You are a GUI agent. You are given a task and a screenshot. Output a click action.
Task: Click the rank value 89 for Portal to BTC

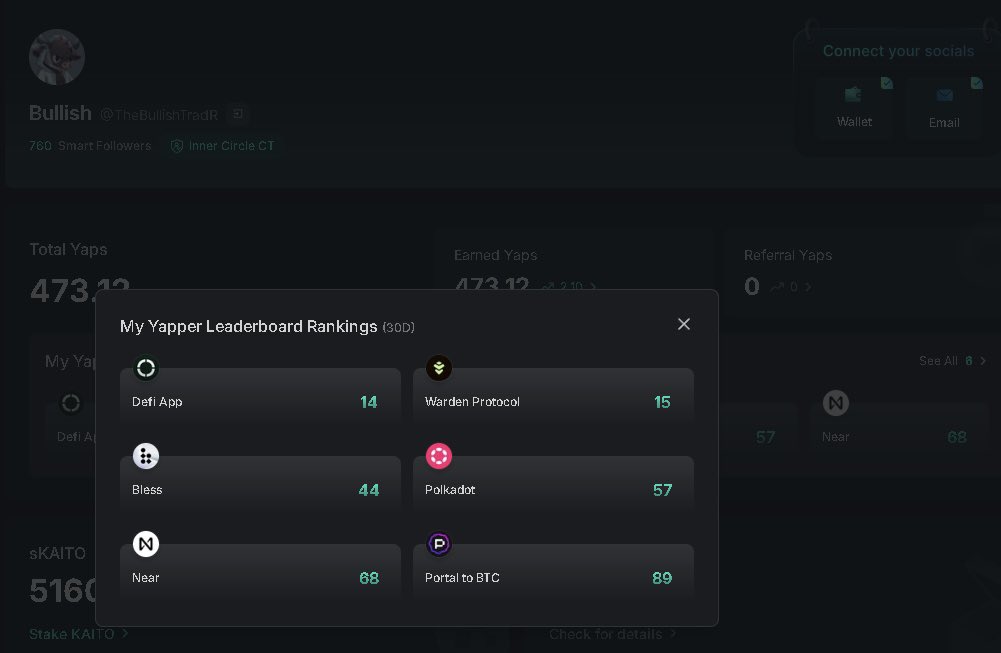coord(662,578)
